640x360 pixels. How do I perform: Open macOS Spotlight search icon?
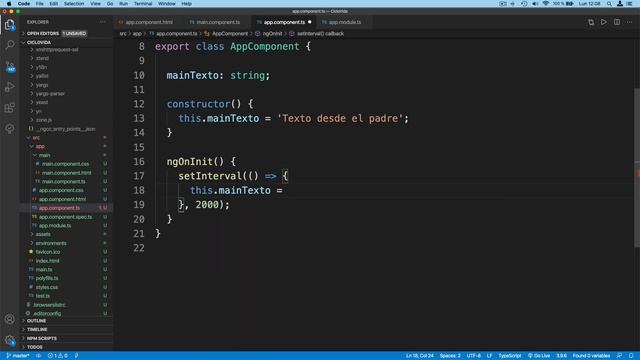pos(609,4)
